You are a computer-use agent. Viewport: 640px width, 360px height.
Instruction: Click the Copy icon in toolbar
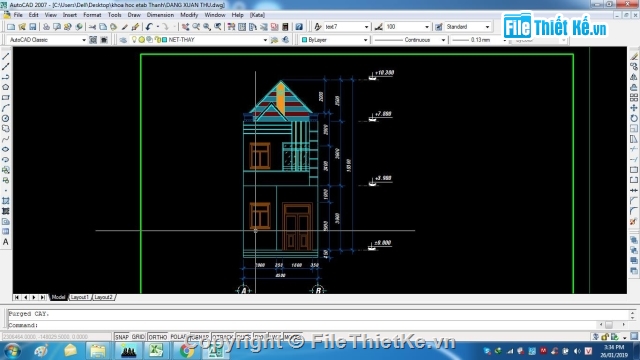pyautogui.click(x=103, y=27)
